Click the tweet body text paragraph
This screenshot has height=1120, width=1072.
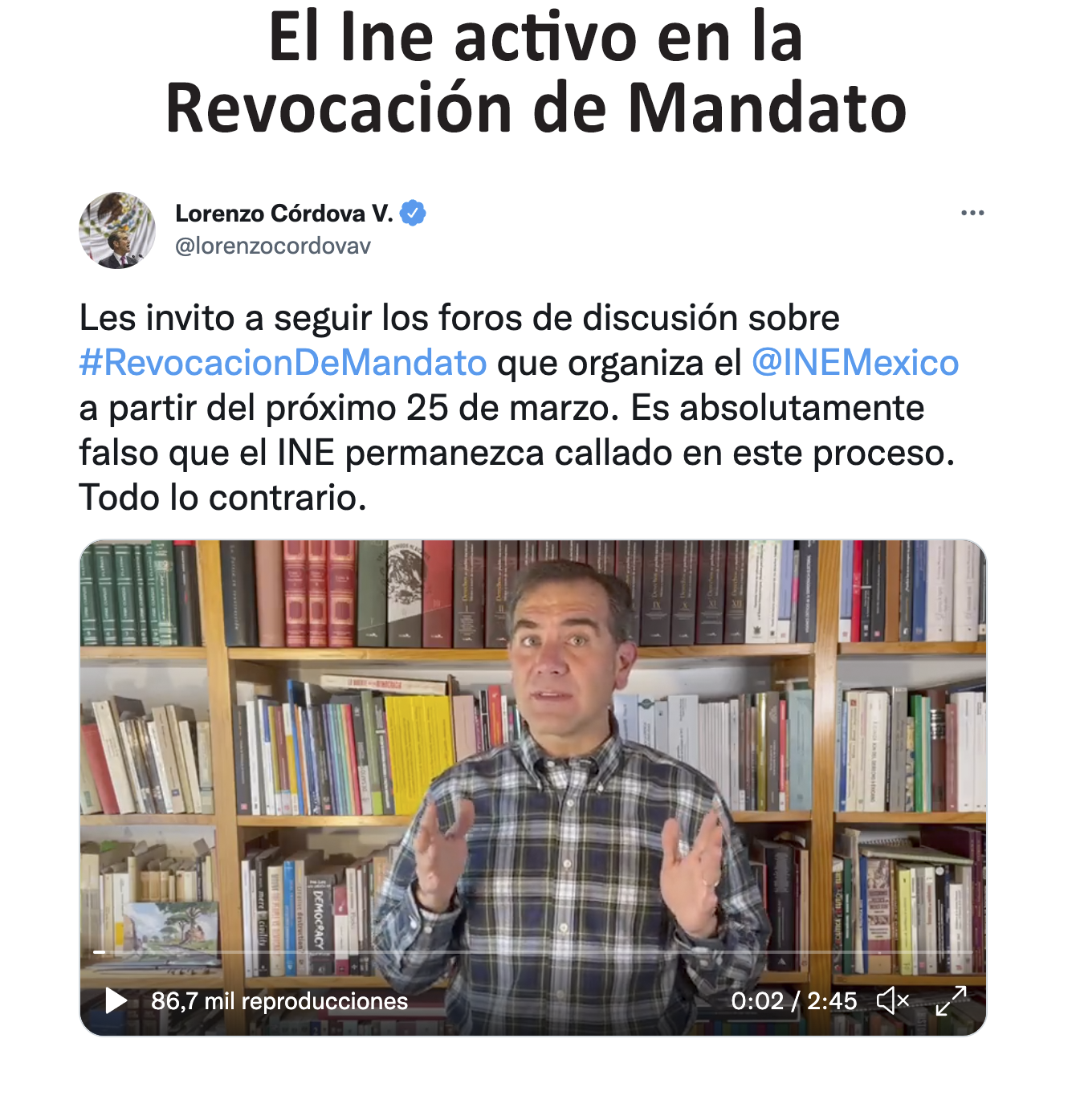pos(519,408)
